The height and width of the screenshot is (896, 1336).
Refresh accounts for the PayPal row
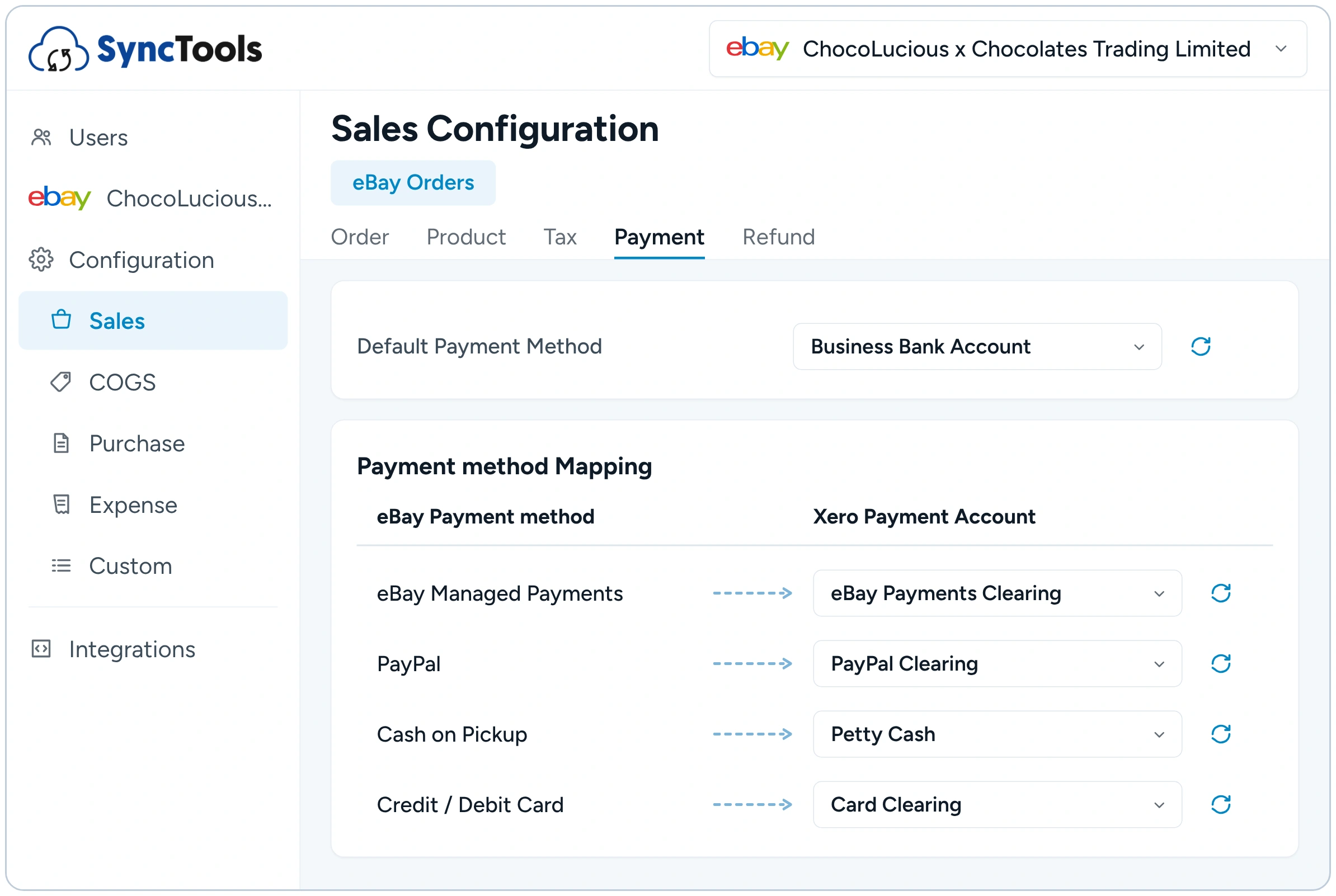tap(1222, 664)
